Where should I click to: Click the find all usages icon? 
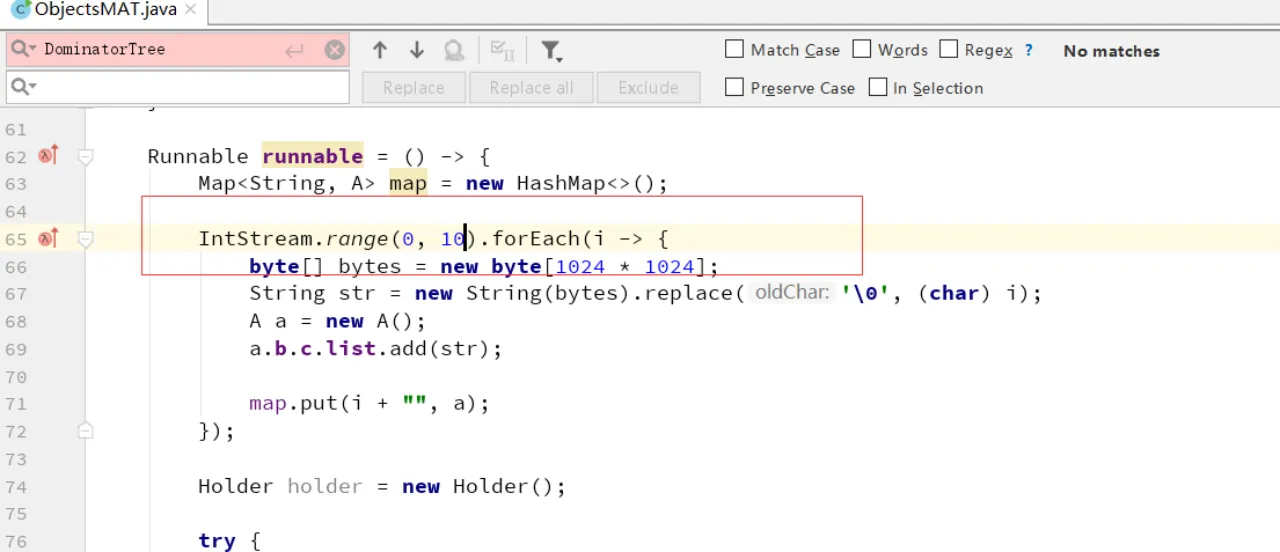455,50
